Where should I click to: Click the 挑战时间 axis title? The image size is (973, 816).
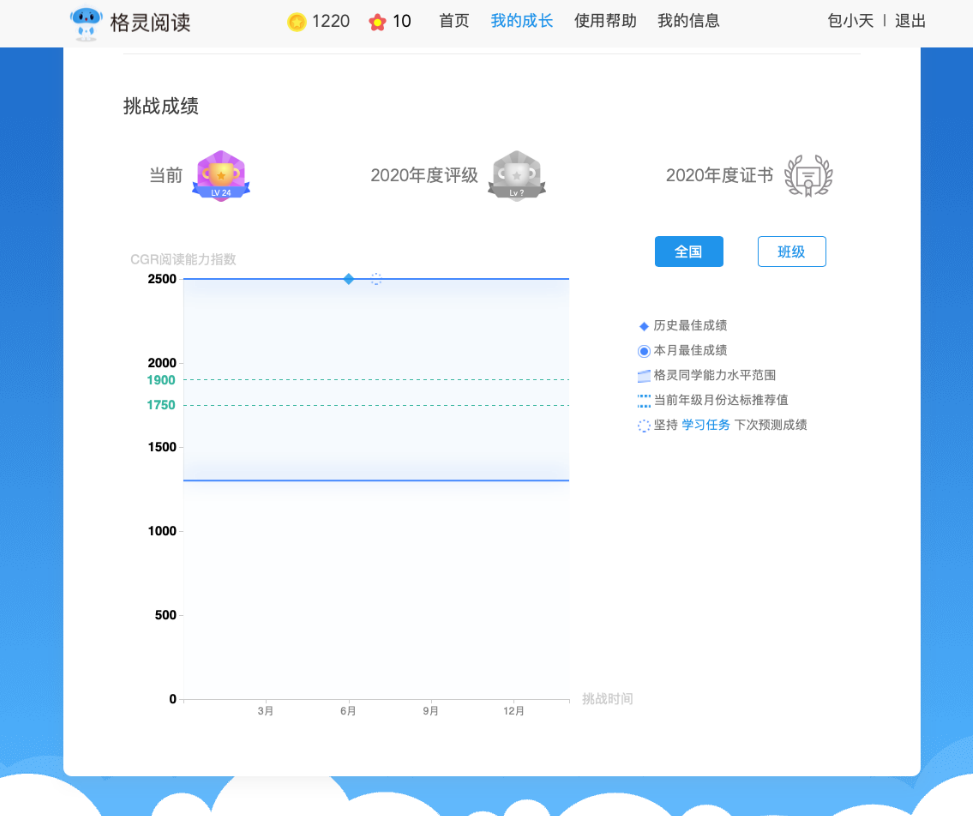(x=608, y=699)
